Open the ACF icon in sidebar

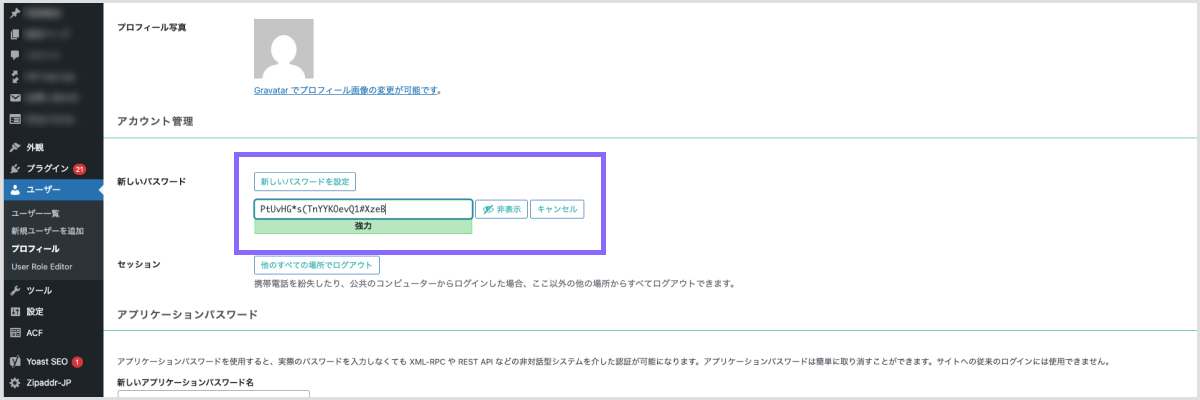(x=16, y=332)
